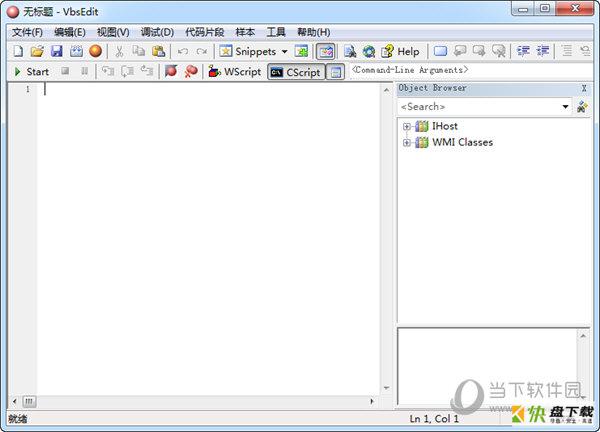Open the Snippets dropdown
This screenshot has height=432, width=600.
(284, 52)
